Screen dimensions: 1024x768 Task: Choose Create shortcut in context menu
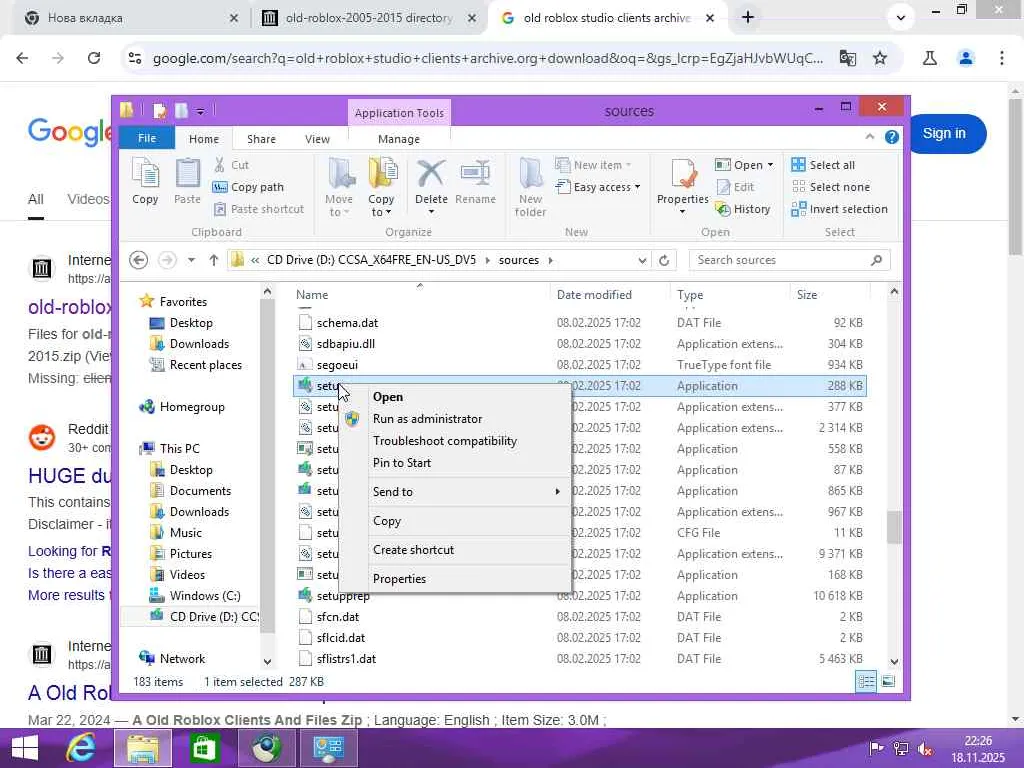point(456,550)
